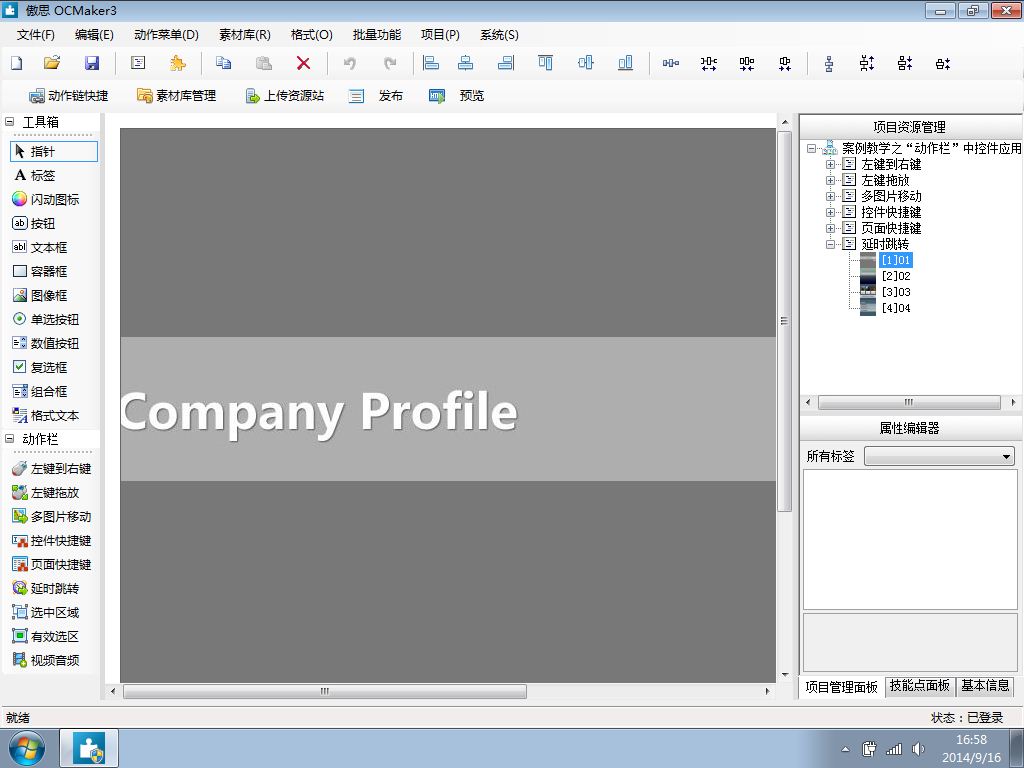The image size is (1024, 768).
Task: Select the 闪动图标 flashing icon tool
Action: (x=46, y=199)
